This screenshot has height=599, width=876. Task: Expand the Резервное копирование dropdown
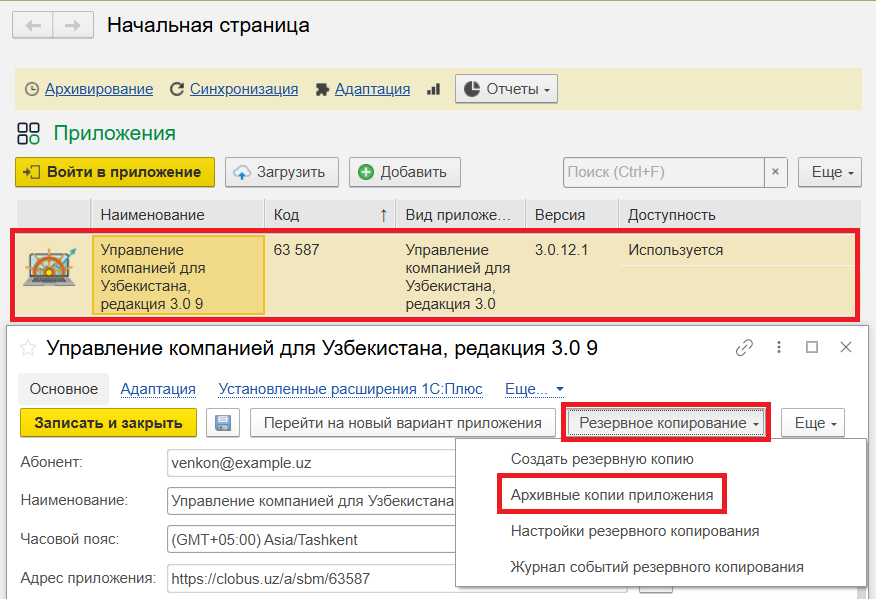pyautogui.click(x=666, y=423)
